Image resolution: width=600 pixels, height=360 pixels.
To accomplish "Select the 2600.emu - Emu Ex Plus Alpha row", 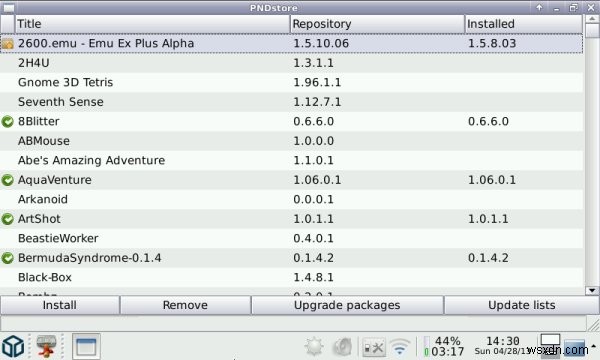I will pyautogui.click(x=292, y=43).
